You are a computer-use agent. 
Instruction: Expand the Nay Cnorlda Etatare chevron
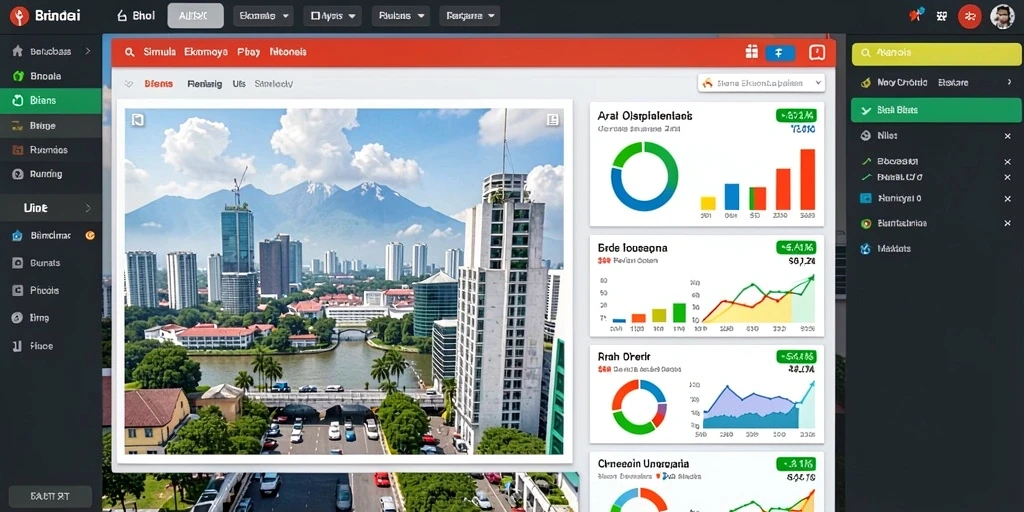tap(1008, 82)
